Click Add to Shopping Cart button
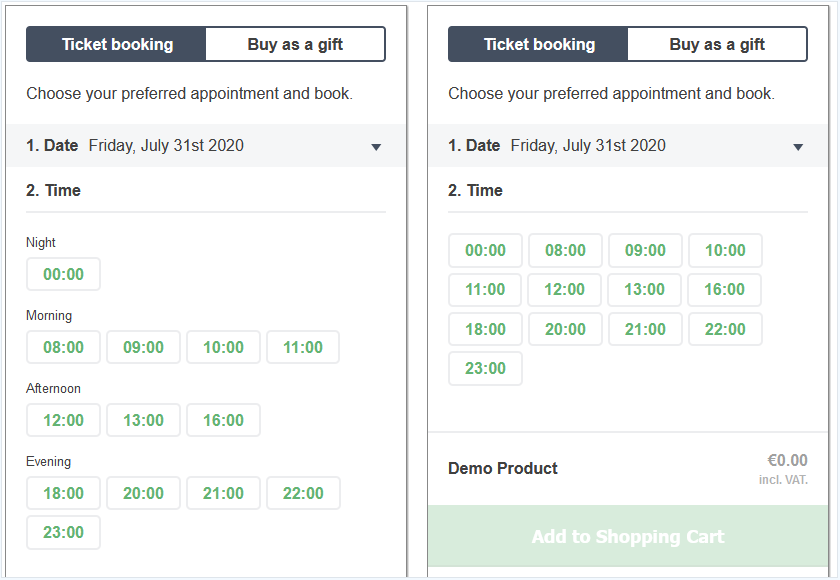Screen dimensions: 840x580 [x=628, y=536]
